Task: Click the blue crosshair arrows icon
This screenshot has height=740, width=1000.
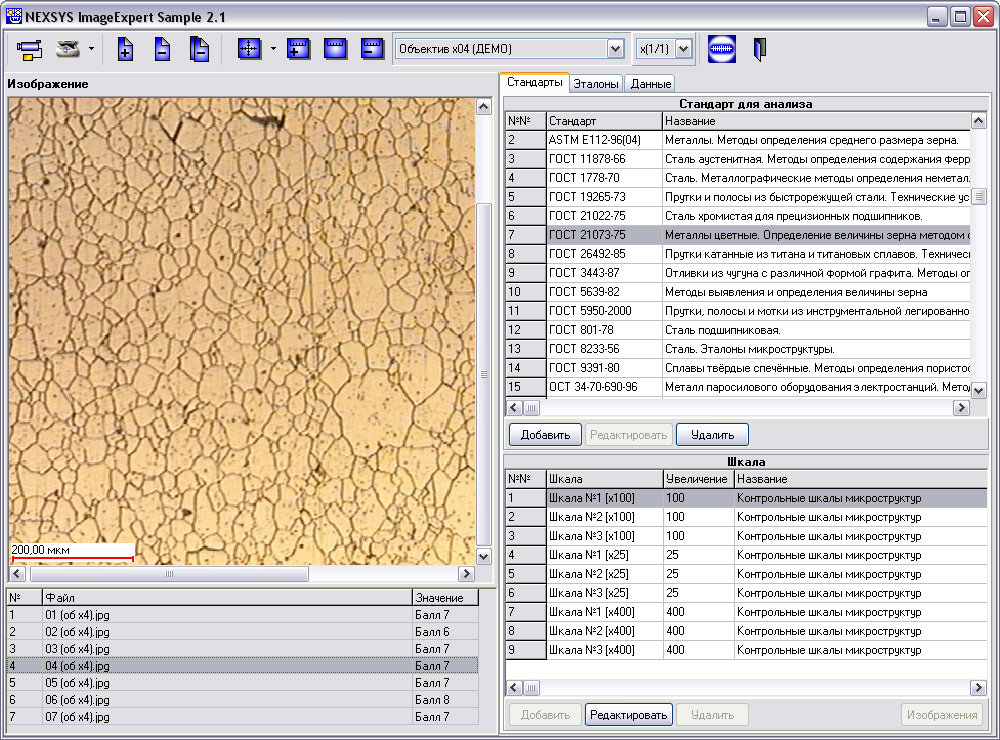Action: pos(249,49)
